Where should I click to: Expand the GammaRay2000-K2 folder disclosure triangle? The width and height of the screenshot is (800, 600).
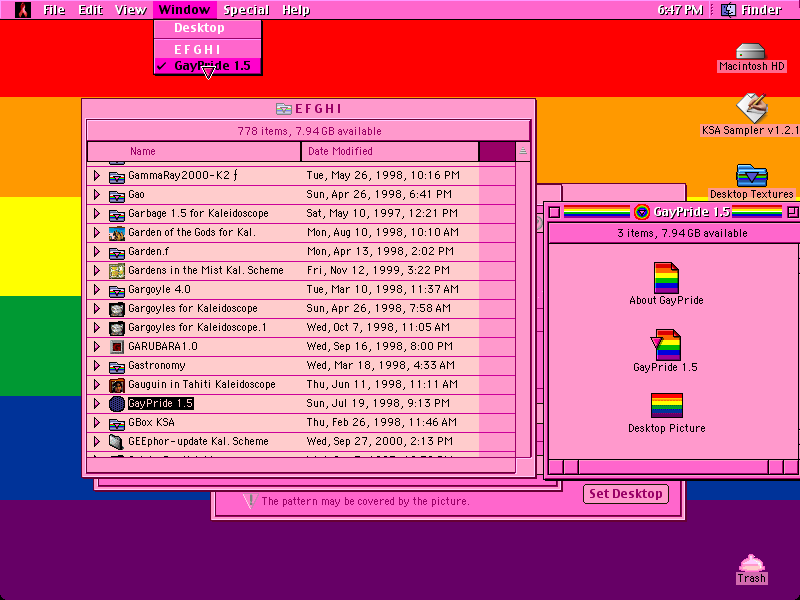96,176
